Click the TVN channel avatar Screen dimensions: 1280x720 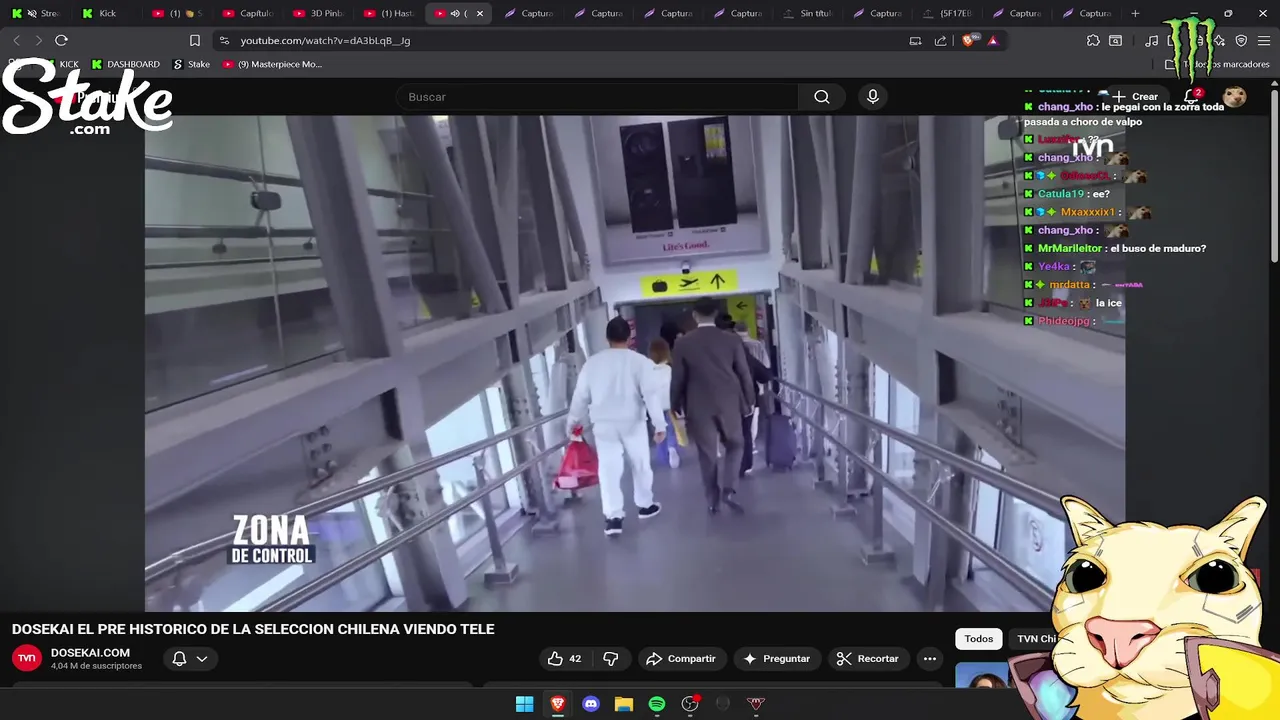pos(27,658)
